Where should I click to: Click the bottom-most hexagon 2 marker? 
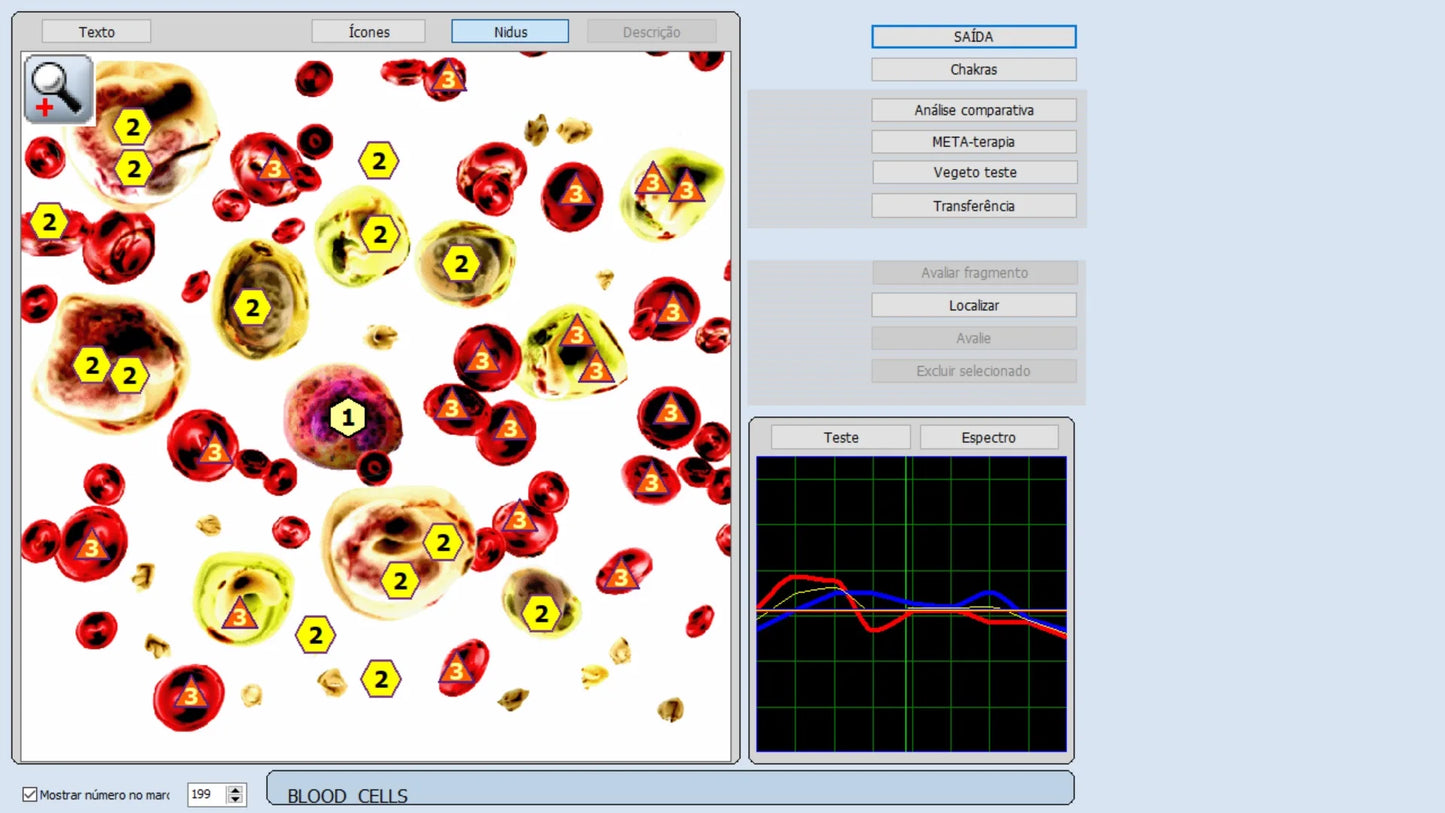coord(380,679)
